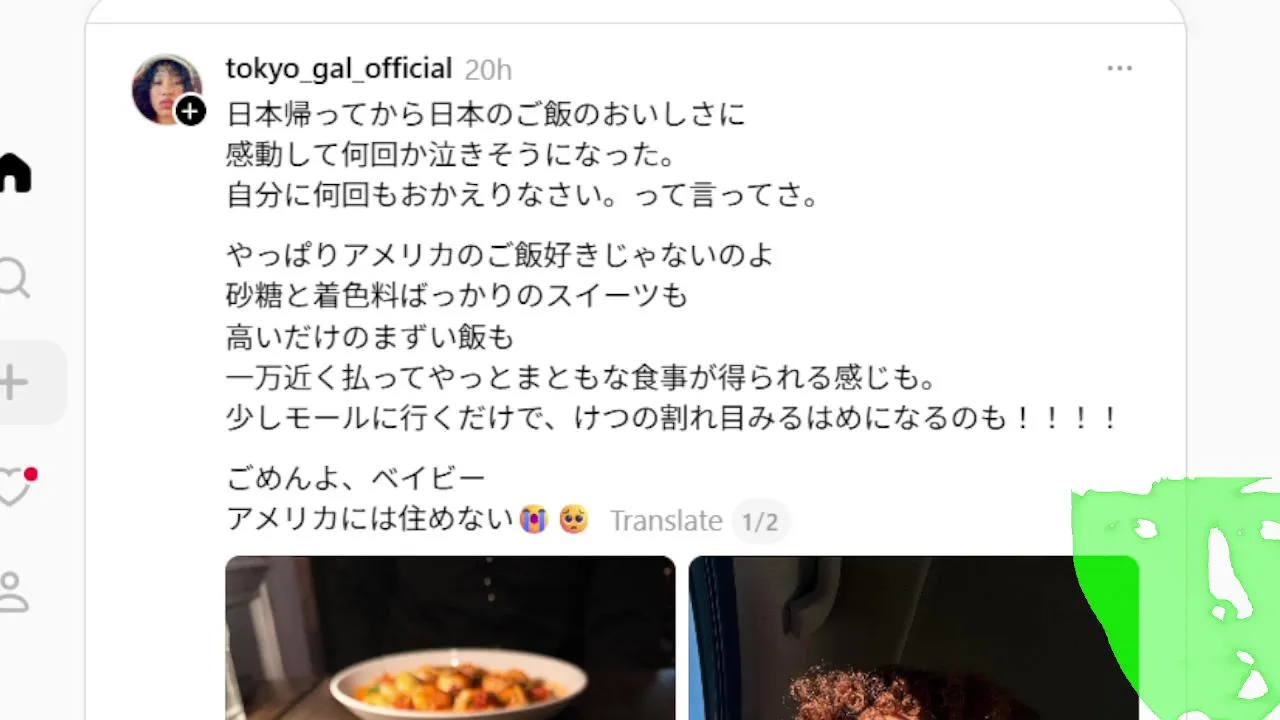Open the Profile person icon
Image resolution: width=1280 pixels, height=720 pixels.
[x=13, y=591]
